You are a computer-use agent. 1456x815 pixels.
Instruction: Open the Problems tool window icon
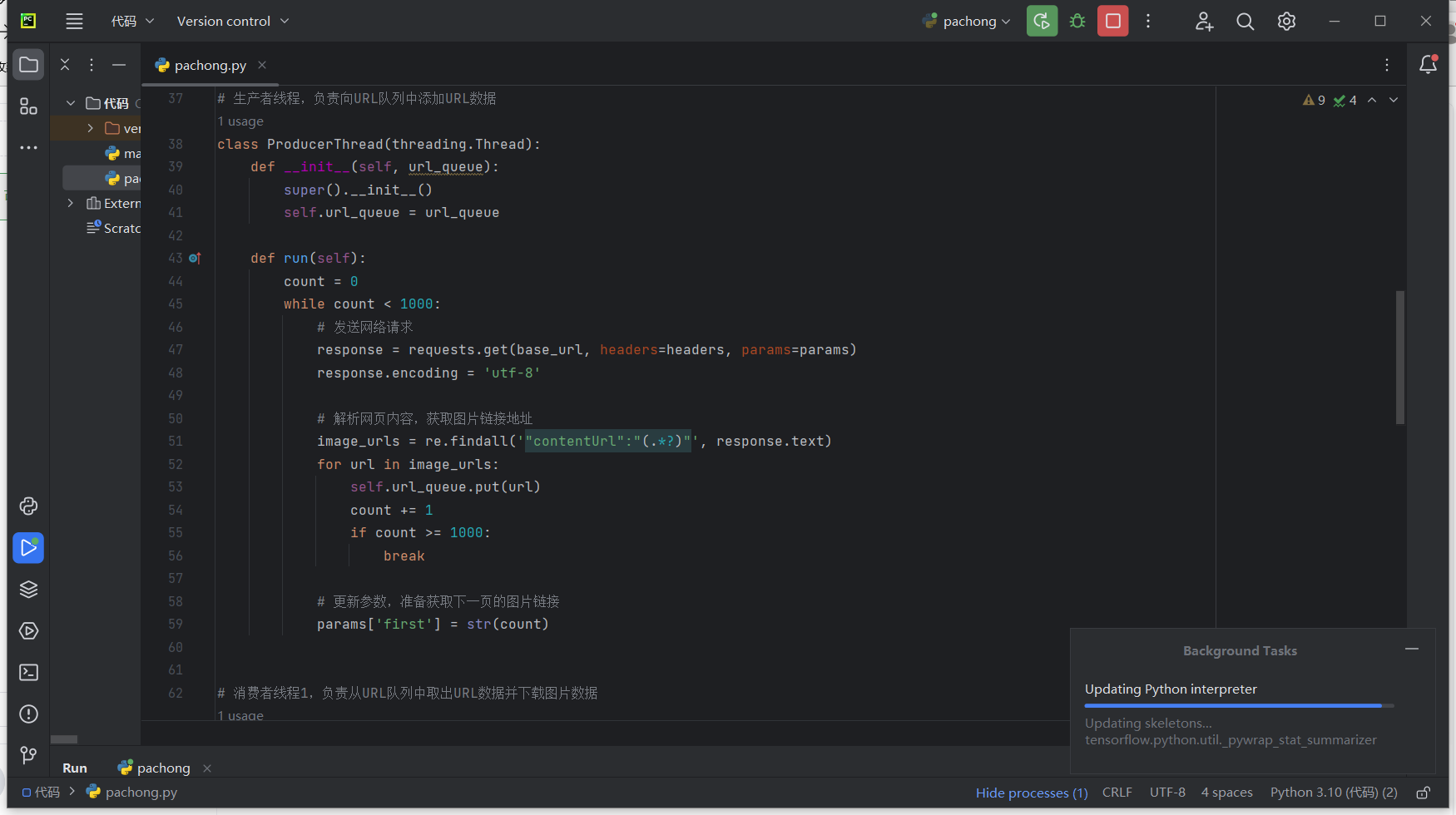(28, 714)
